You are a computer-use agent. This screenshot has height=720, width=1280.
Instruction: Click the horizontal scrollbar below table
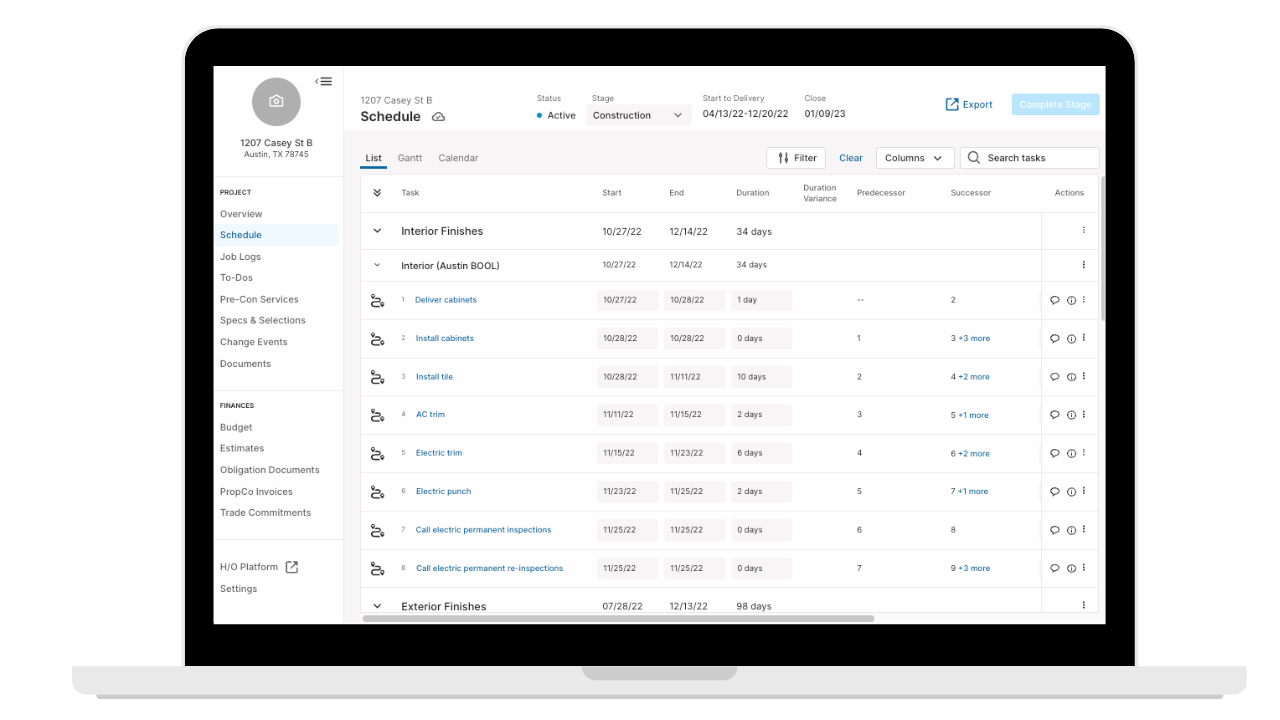click(618, 618)
